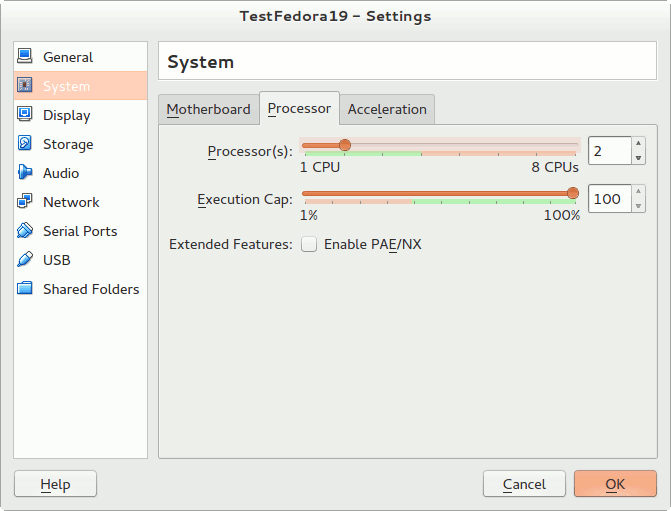
Task: Open Network settings via its icon
Action: 25,202
